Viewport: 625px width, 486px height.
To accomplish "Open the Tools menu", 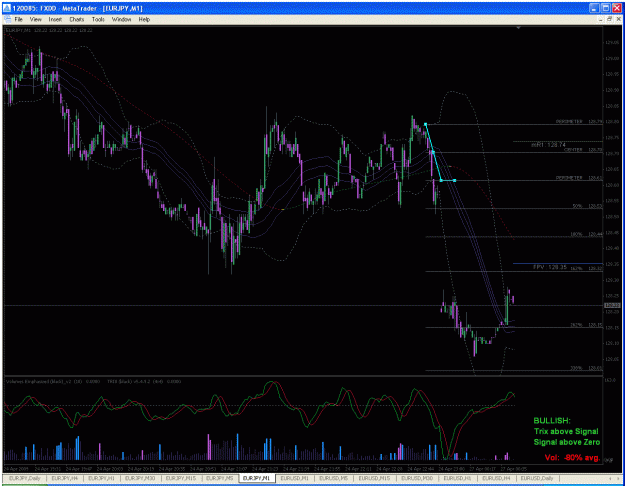I will pos(98,19).
